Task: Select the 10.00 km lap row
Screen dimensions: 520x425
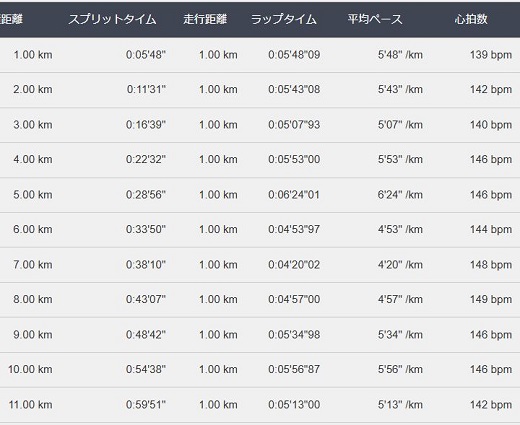Action: point(260,369)
